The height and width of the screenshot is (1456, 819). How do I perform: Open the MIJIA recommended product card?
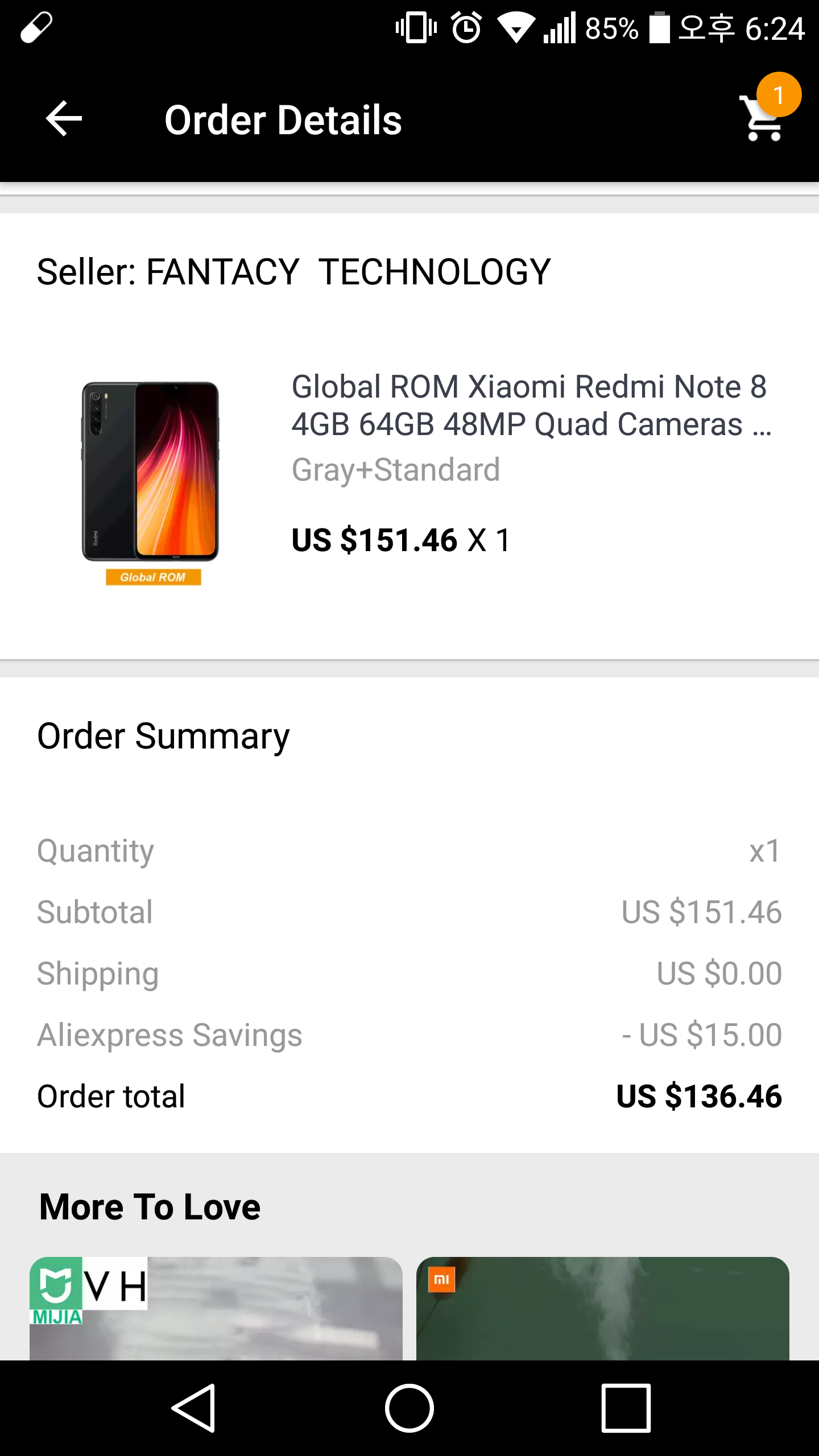pos(216,1308)
